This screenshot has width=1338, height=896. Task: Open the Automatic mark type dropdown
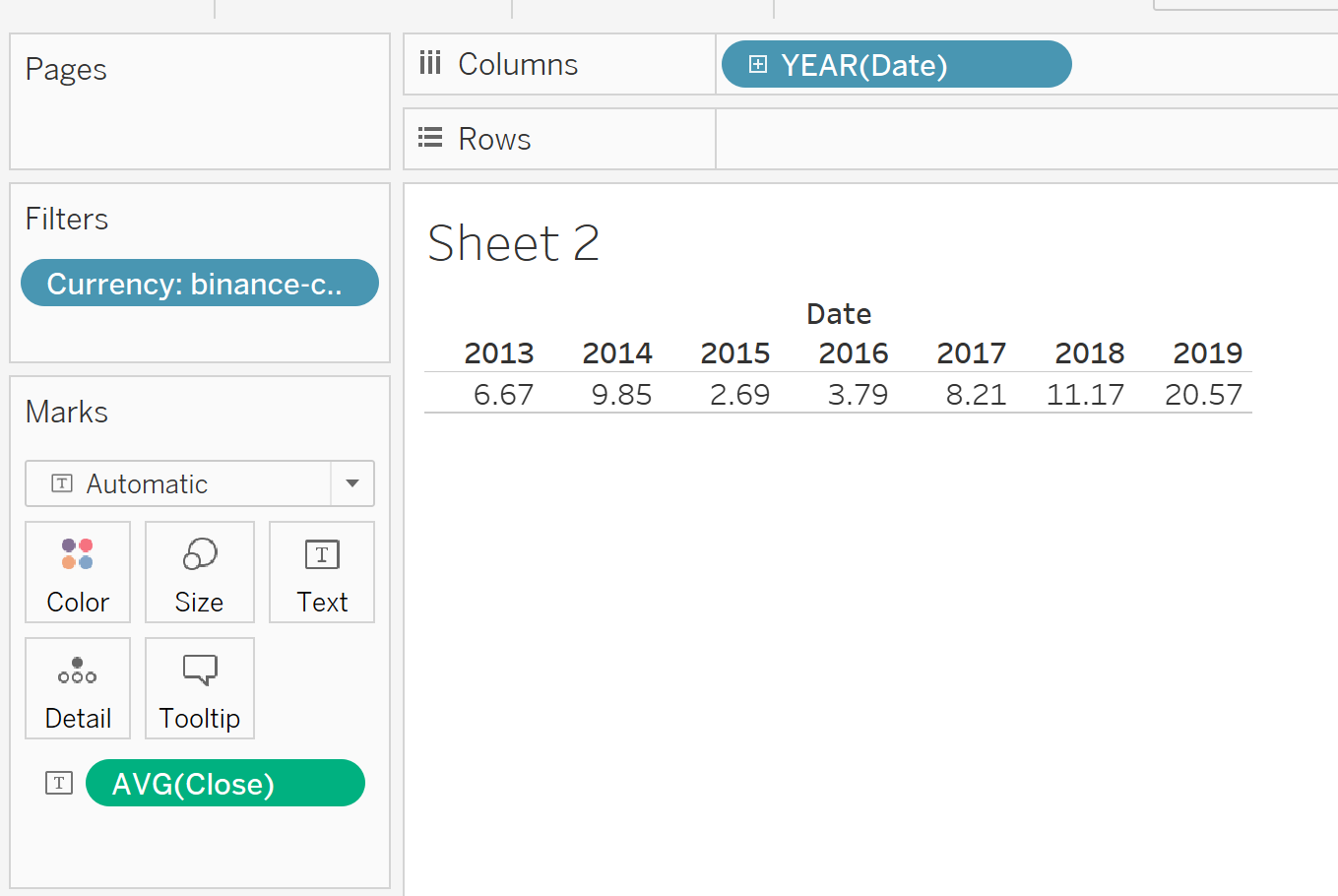point(178,483)
